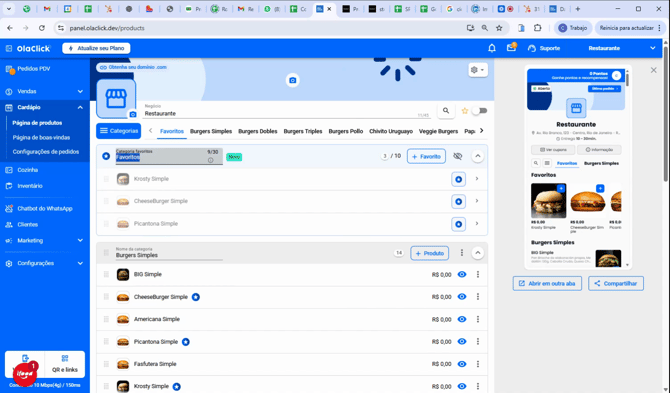Toggle visibility eye for Fasfutera Simple
This screenshot has width=670, height=393.
[x=462, y=364]
